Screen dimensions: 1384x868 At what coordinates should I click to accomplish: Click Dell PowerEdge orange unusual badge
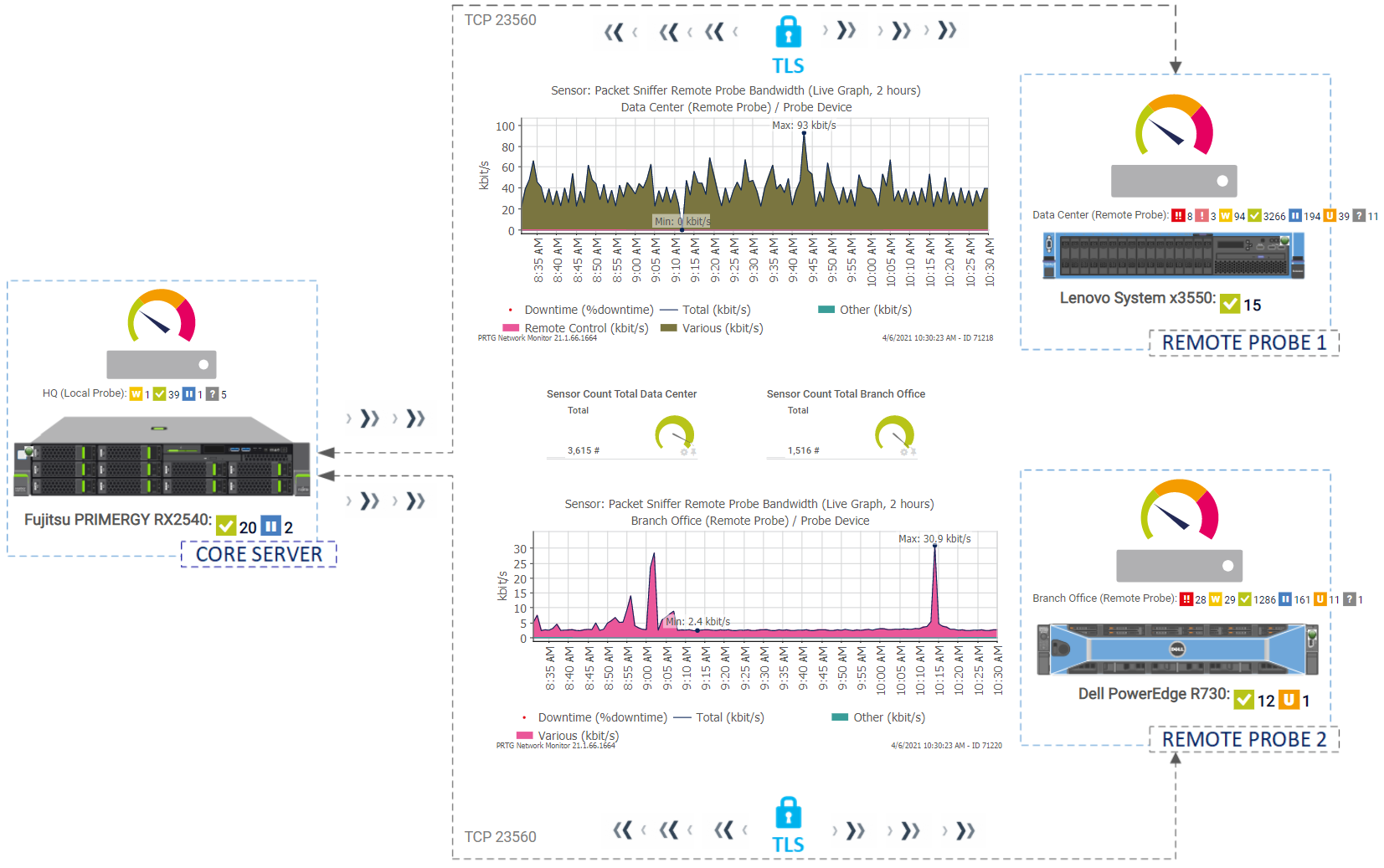(1289, 700)
